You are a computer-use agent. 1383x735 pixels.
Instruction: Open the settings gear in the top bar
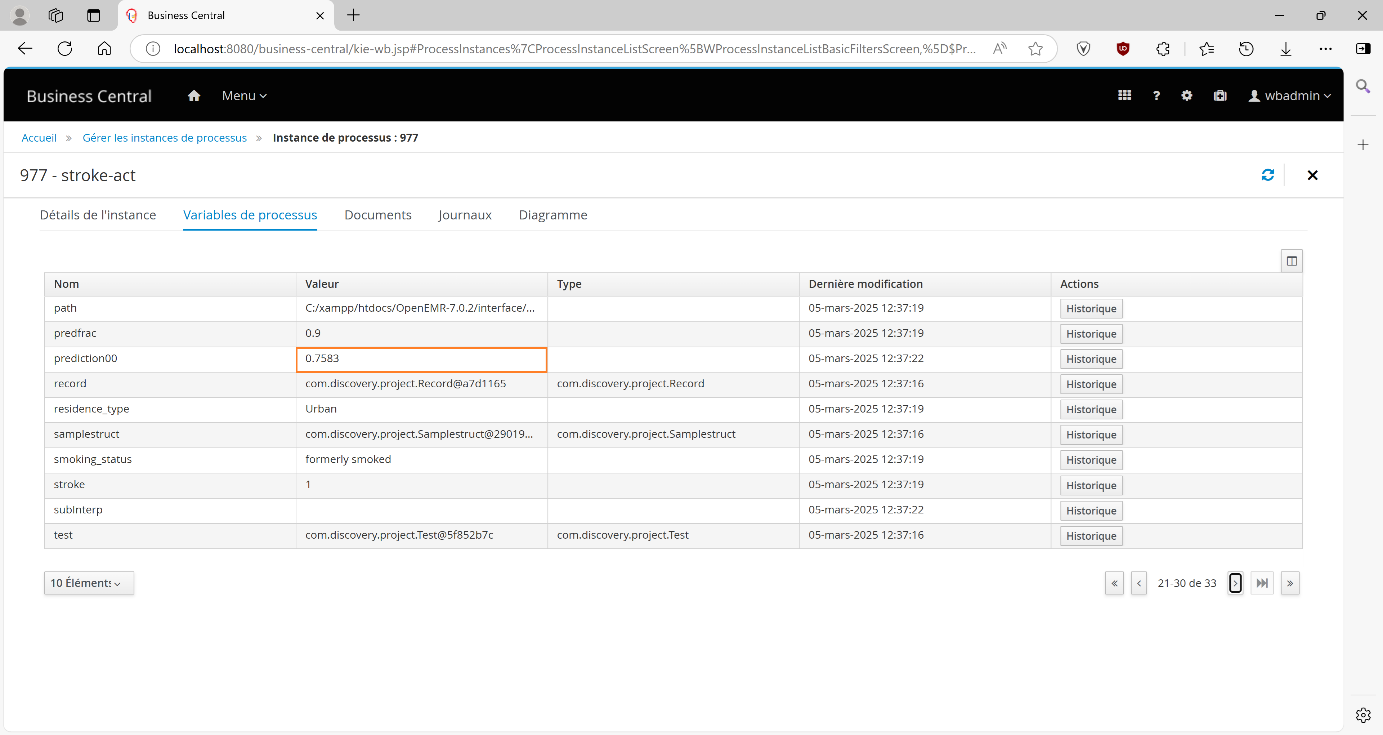click(1187, 95)
